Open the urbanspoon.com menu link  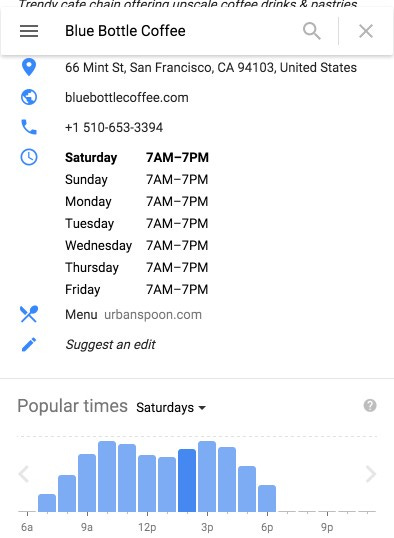pos(153,315)
